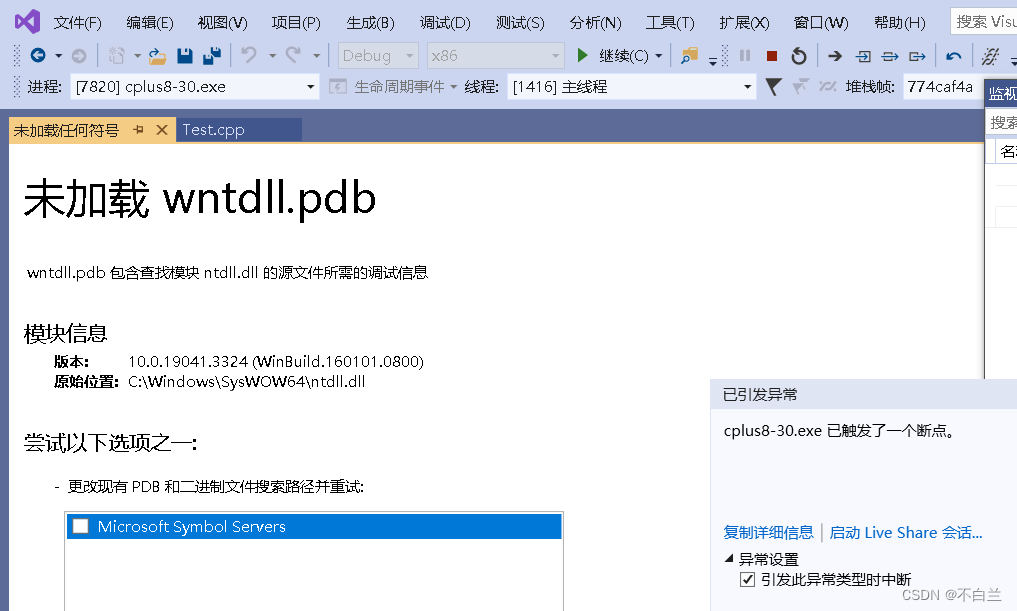Click the copy details link
This screenshot has height=611, width=1017.
click(x=768, y=533)
